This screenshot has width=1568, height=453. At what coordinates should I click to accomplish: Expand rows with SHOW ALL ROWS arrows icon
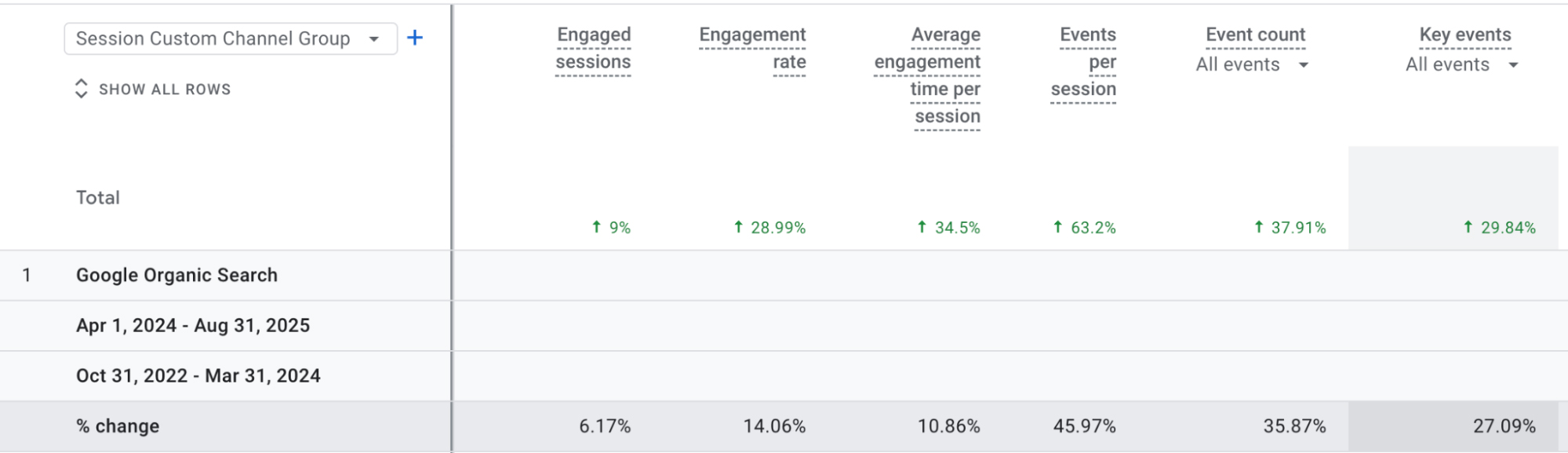81,89
